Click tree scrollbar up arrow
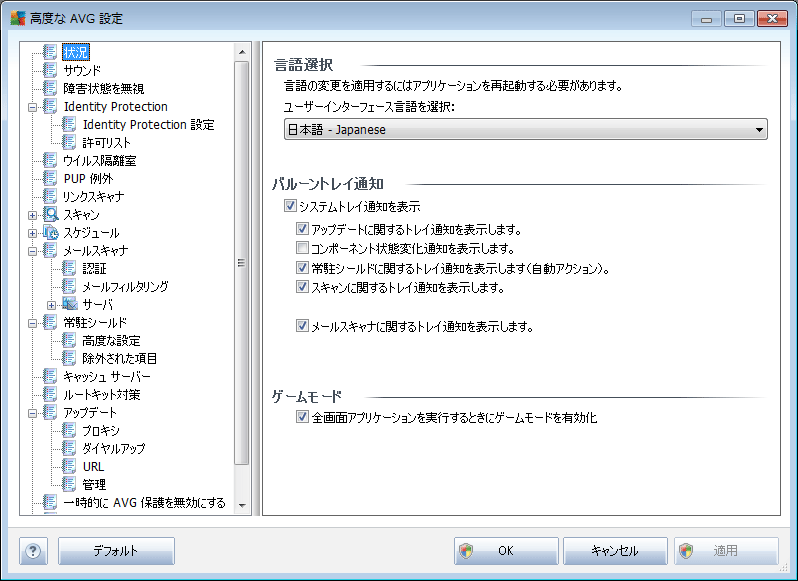The image size is (798, 581). click(x=242, y=52)
